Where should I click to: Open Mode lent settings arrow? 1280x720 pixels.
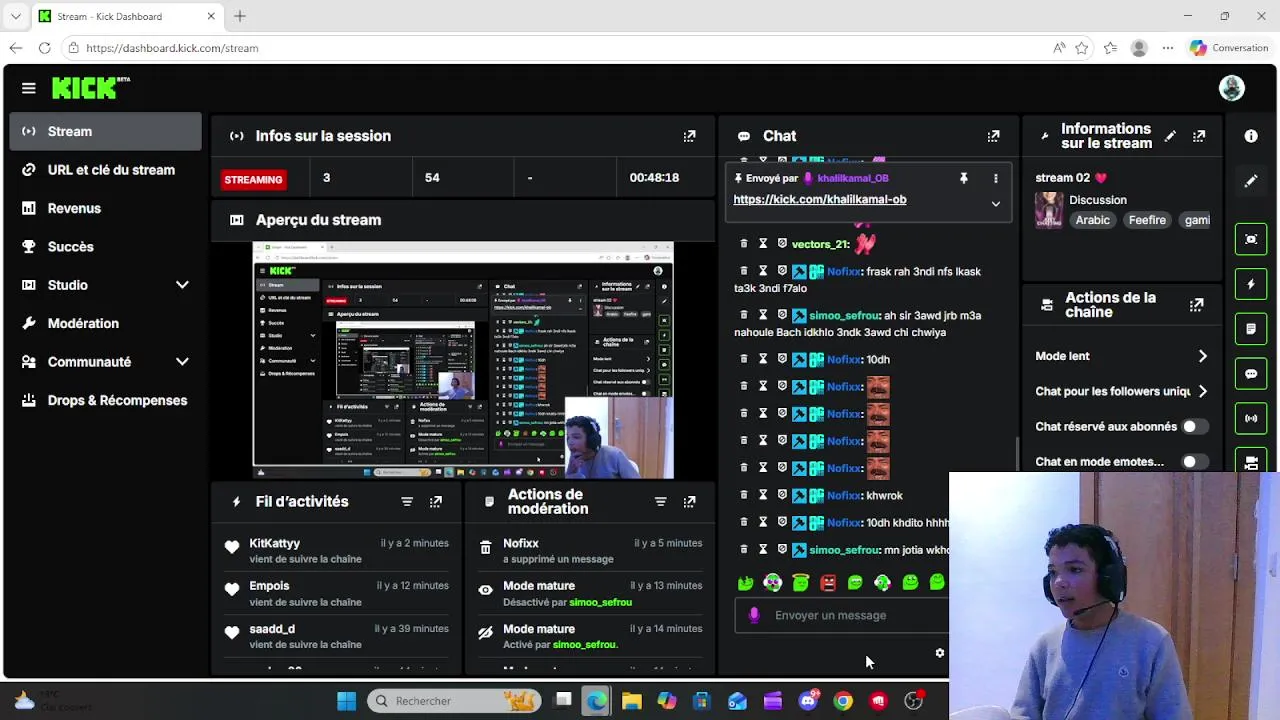tap(1202, 356)
